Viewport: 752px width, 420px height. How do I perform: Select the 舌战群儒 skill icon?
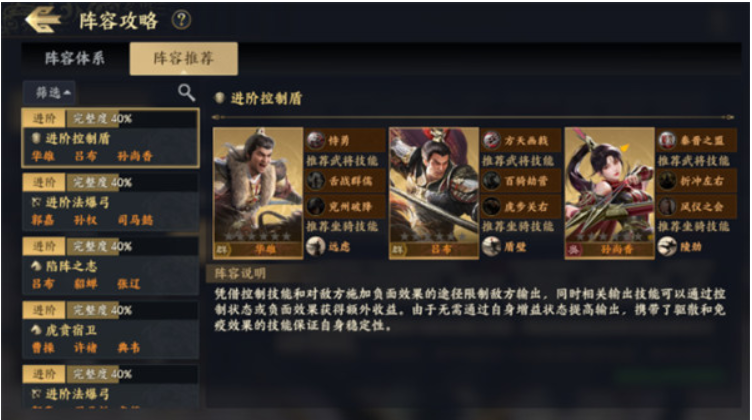pos(316,181)
